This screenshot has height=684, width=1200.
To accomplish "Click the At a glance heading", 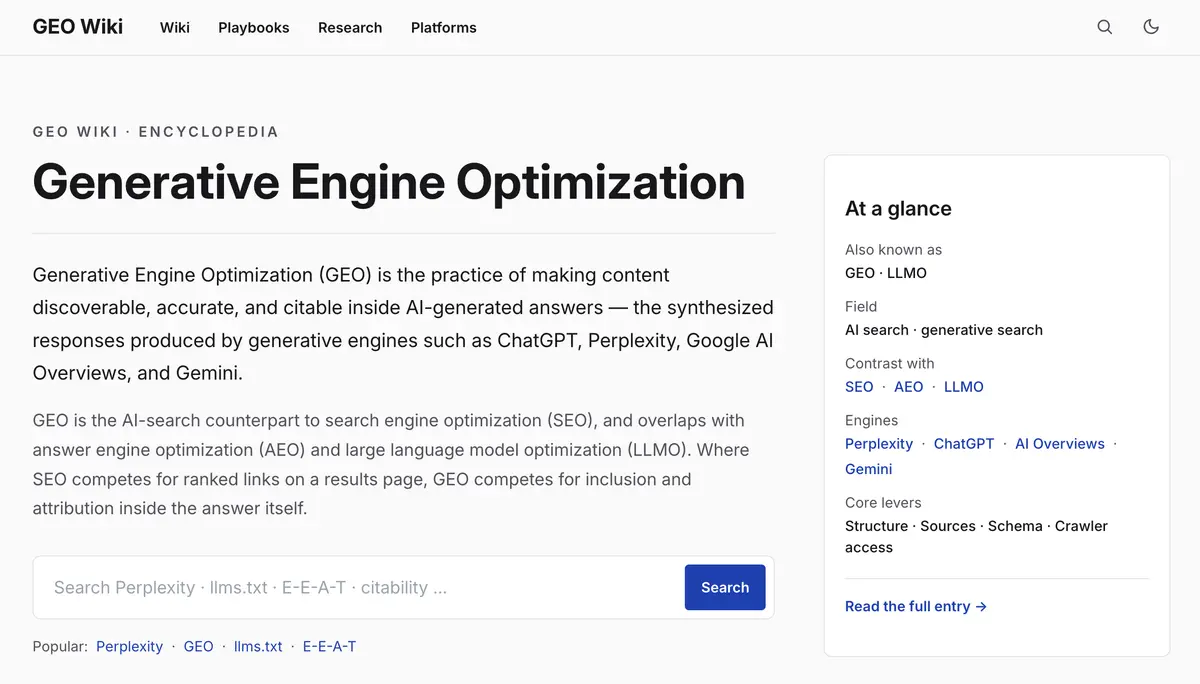I will (x=898, y=209).
